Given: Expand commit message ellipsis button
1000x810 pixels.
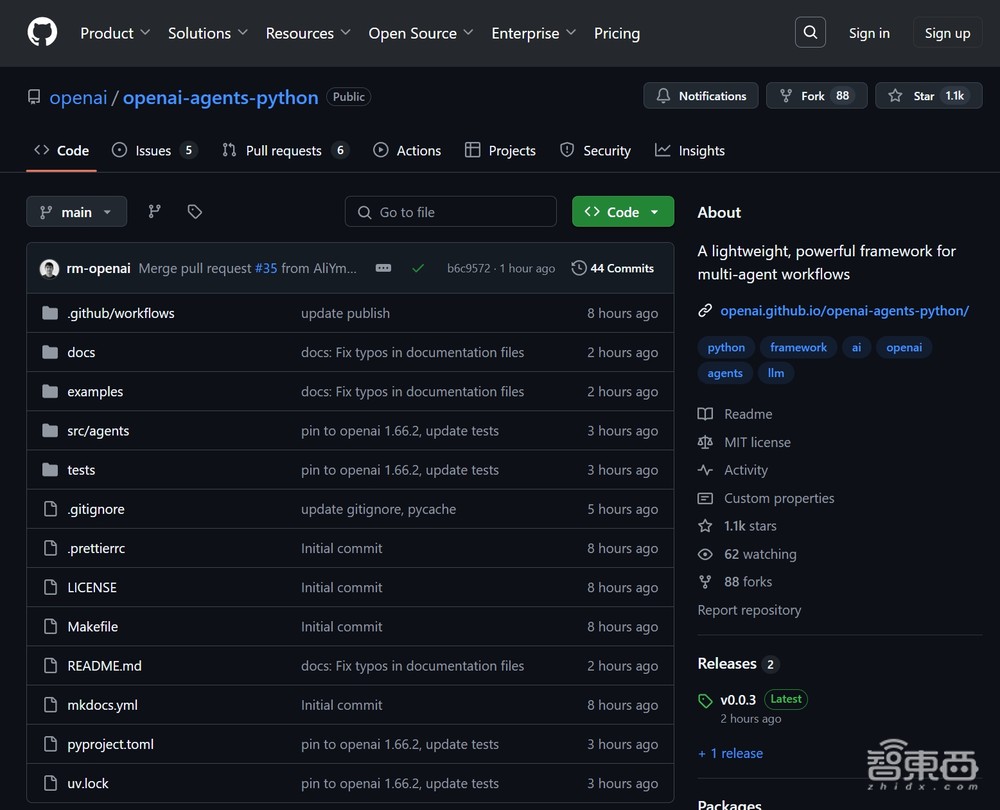Looking at the screenshot, I should (x=383, y=268).
